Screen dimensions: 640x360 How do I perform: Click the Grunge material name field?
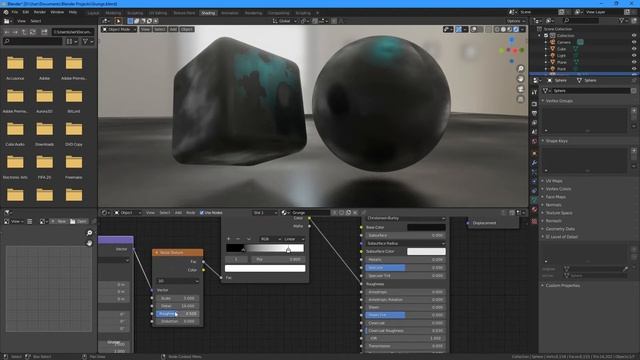tap(310, 213)
